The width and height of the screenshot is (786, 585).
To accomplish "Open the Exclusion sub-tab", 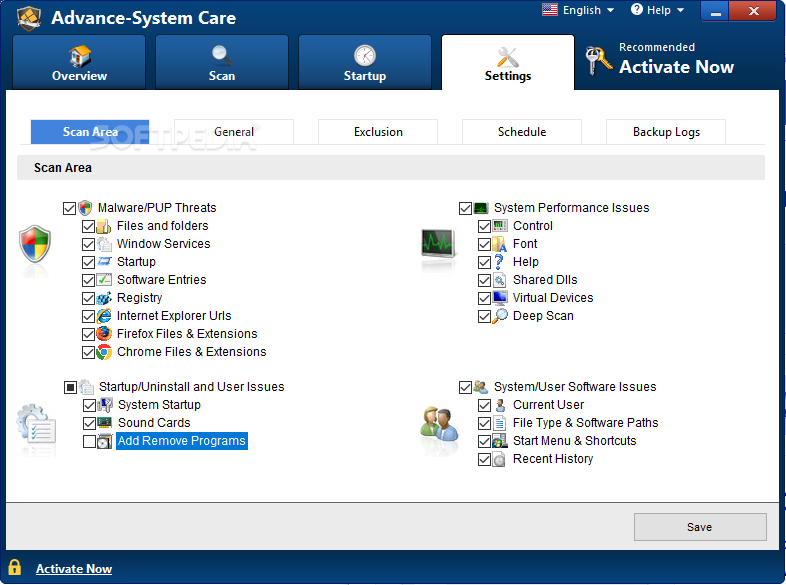I will (378, 132).
